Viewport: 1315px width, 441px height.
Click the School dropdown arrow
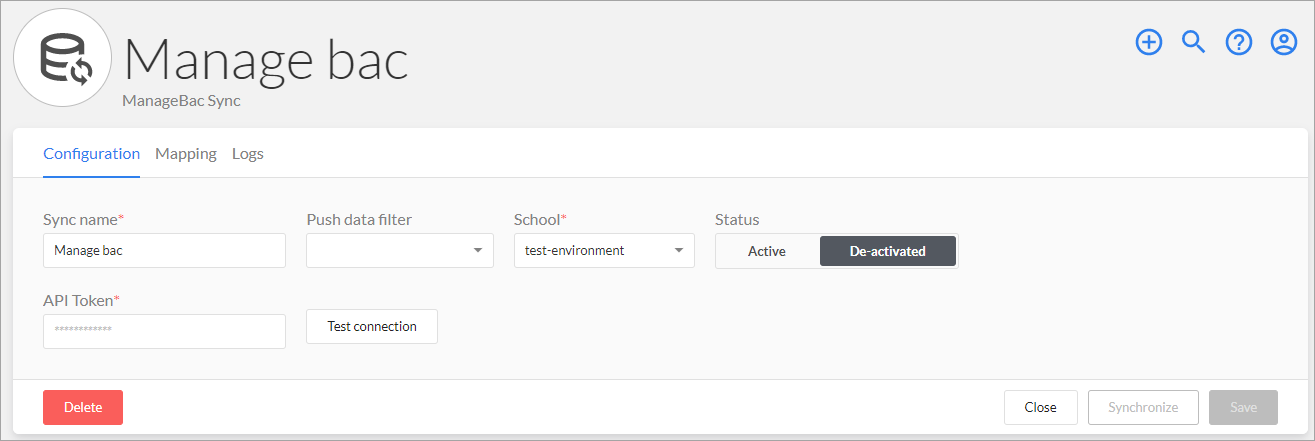tap(679, 251)
